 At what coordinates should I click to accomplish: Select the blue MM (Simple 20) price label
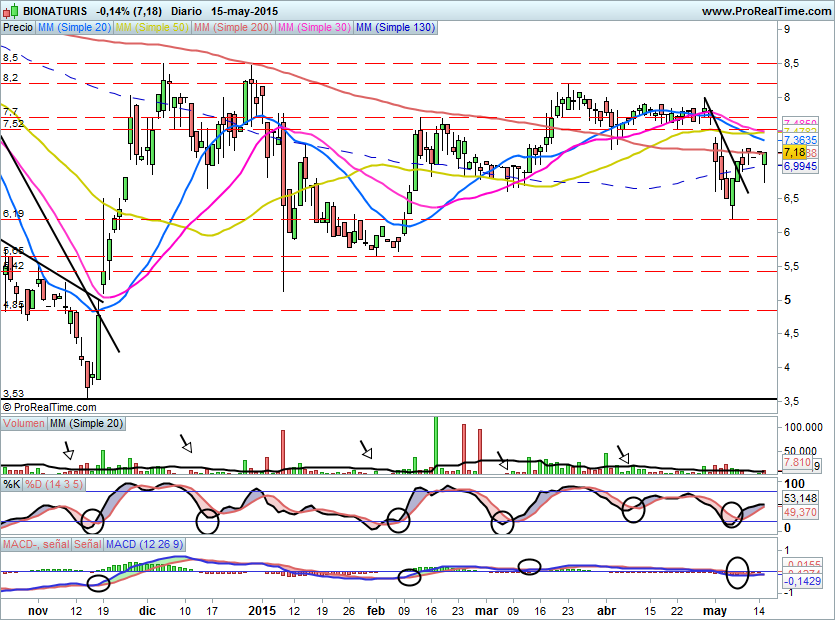tap(74, 28)
